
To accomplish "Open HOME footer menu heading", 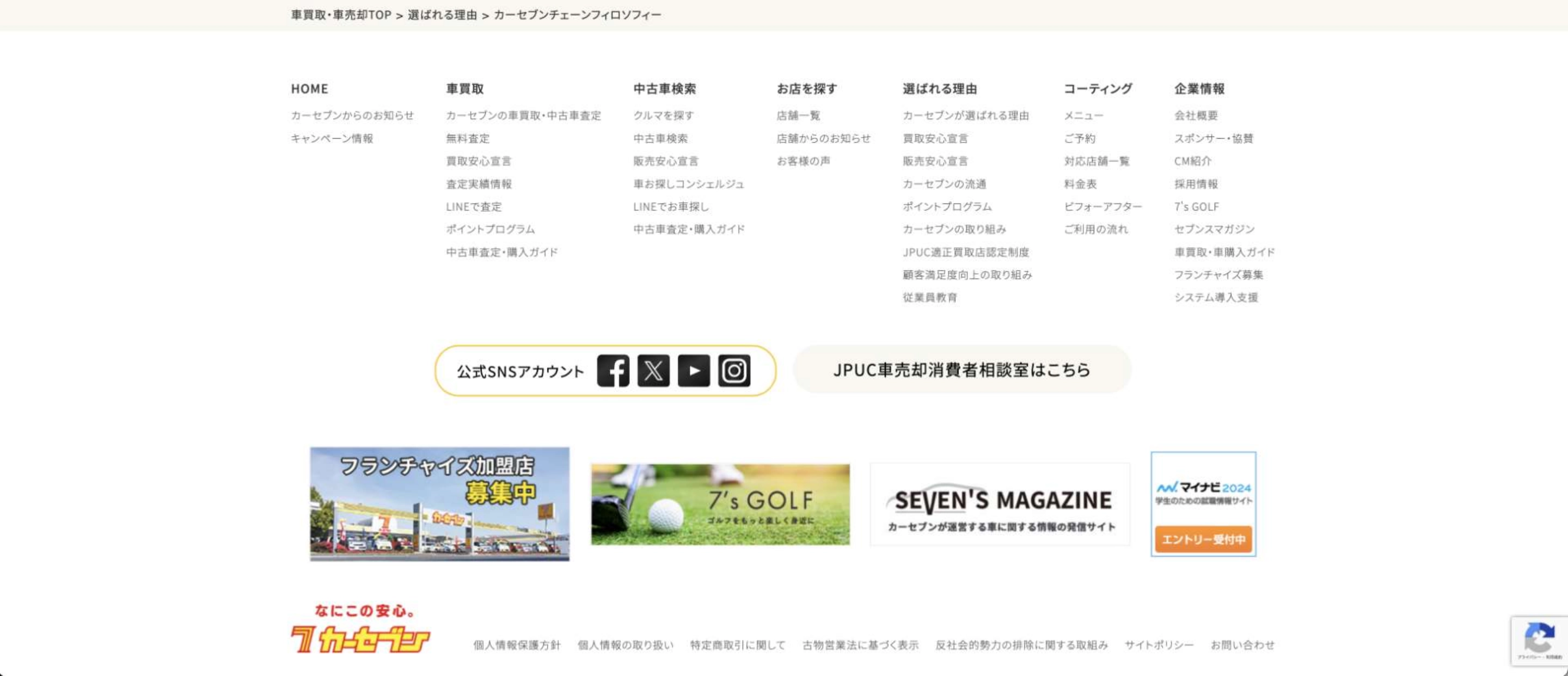I will point(309,89).
